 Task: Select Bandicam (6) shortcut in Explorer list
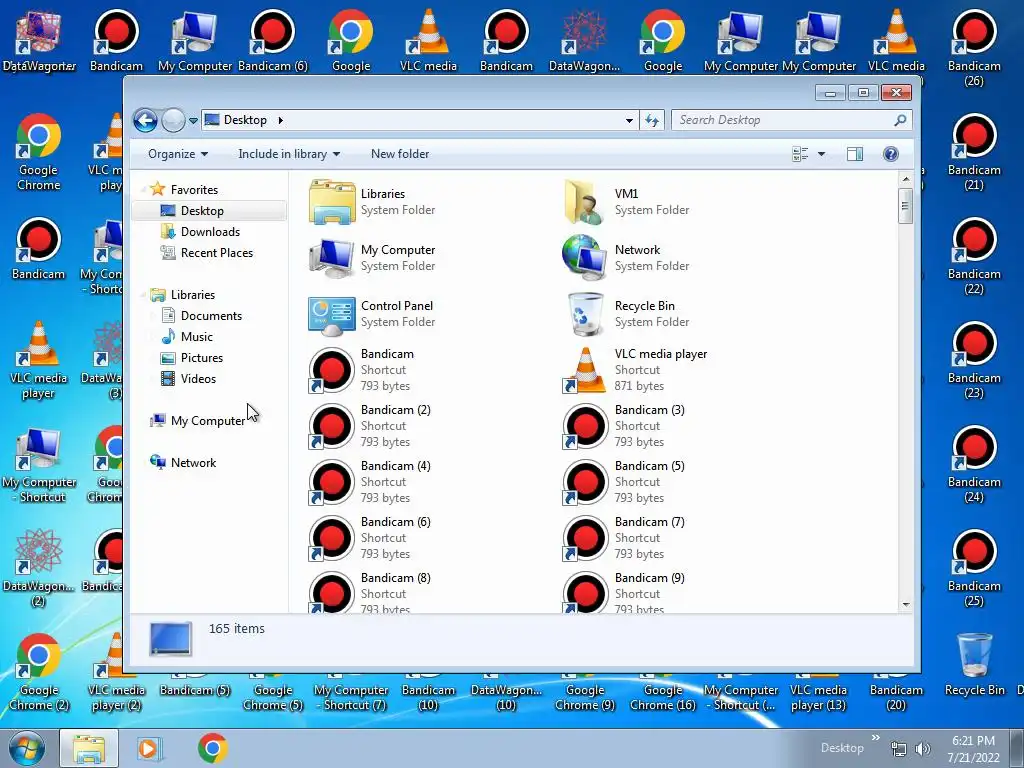point(332,538)
